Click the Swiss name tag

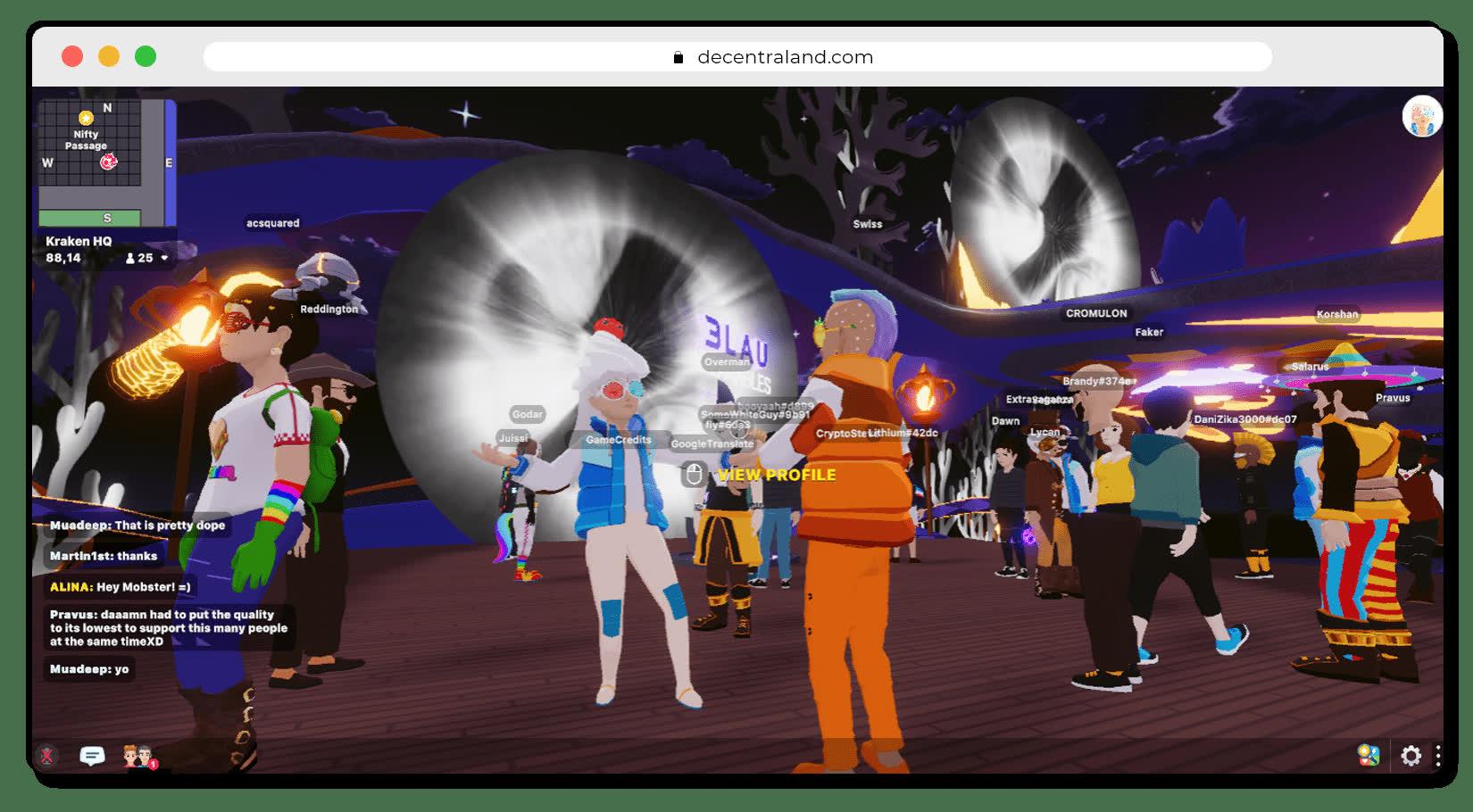point(867,224)
